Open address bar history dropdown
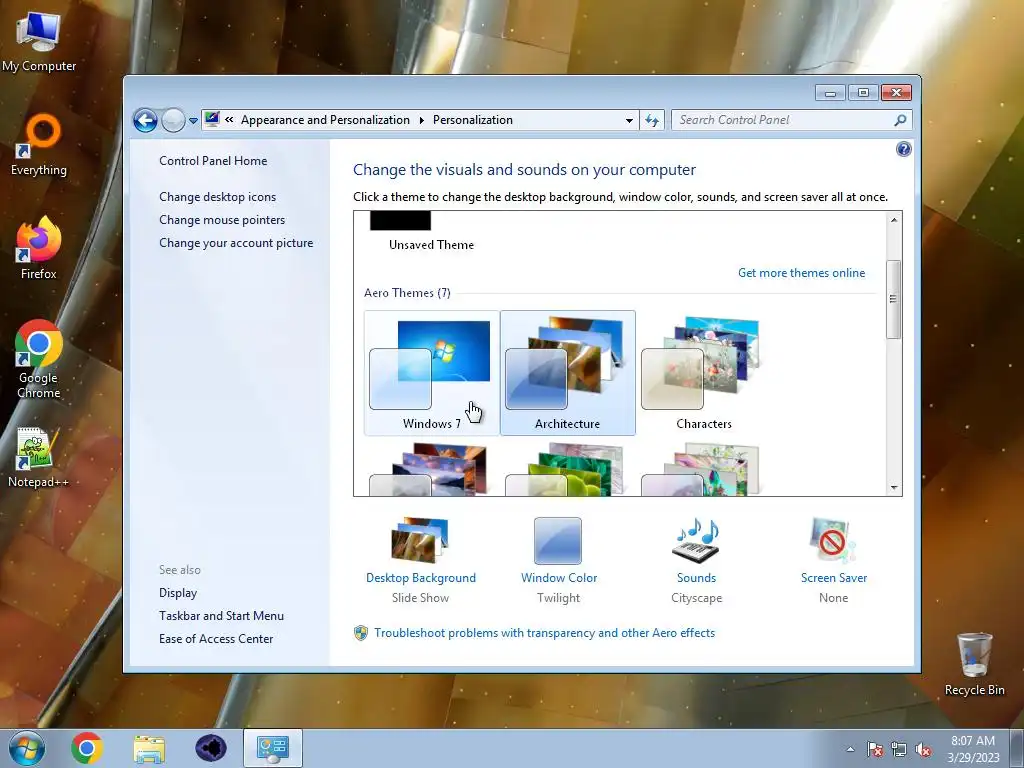This screenshot has width=1024, height=768. [x=629, y=120]
